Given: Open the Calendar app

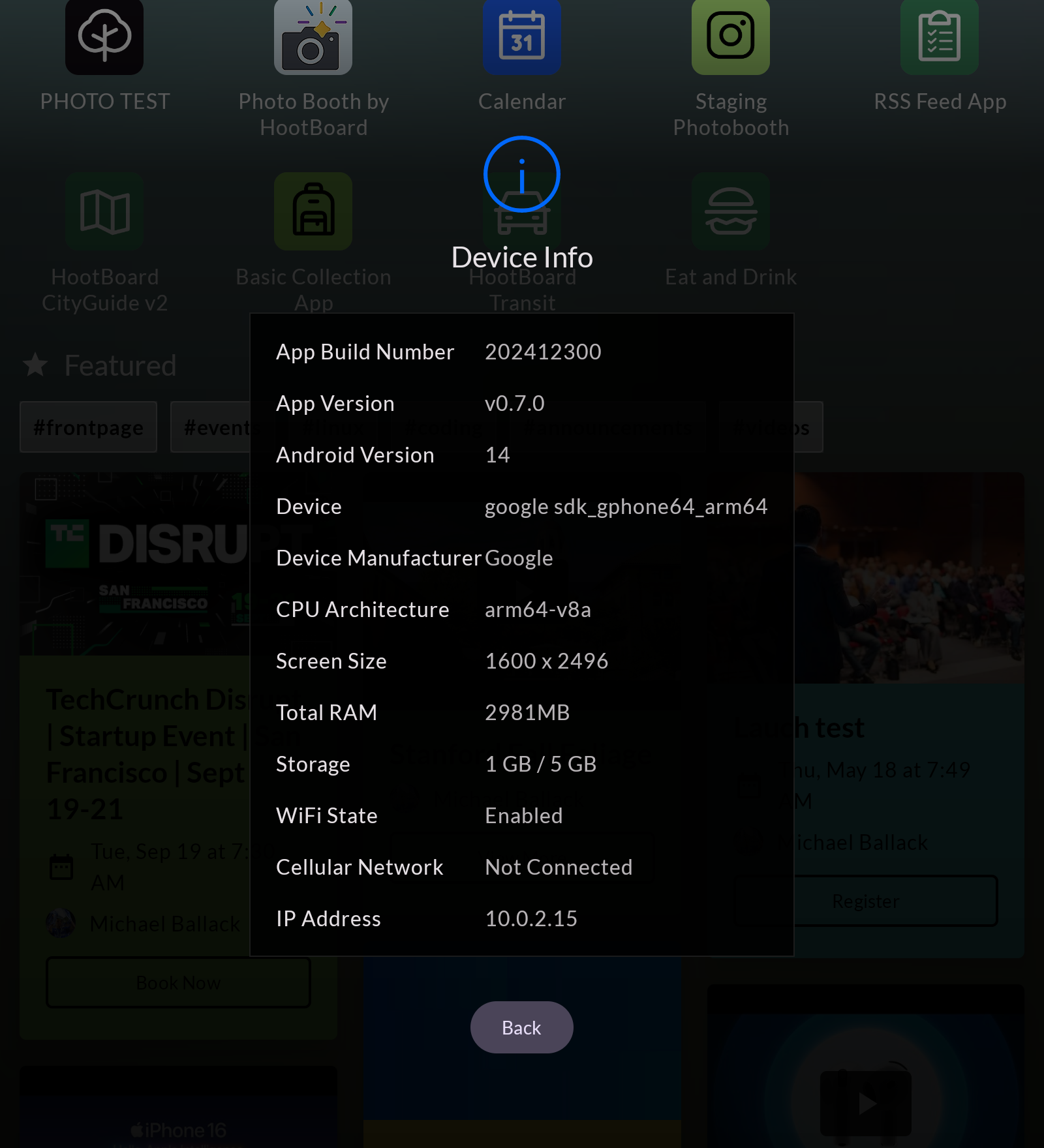Looking at the screenshot, I should pos(521,37).
